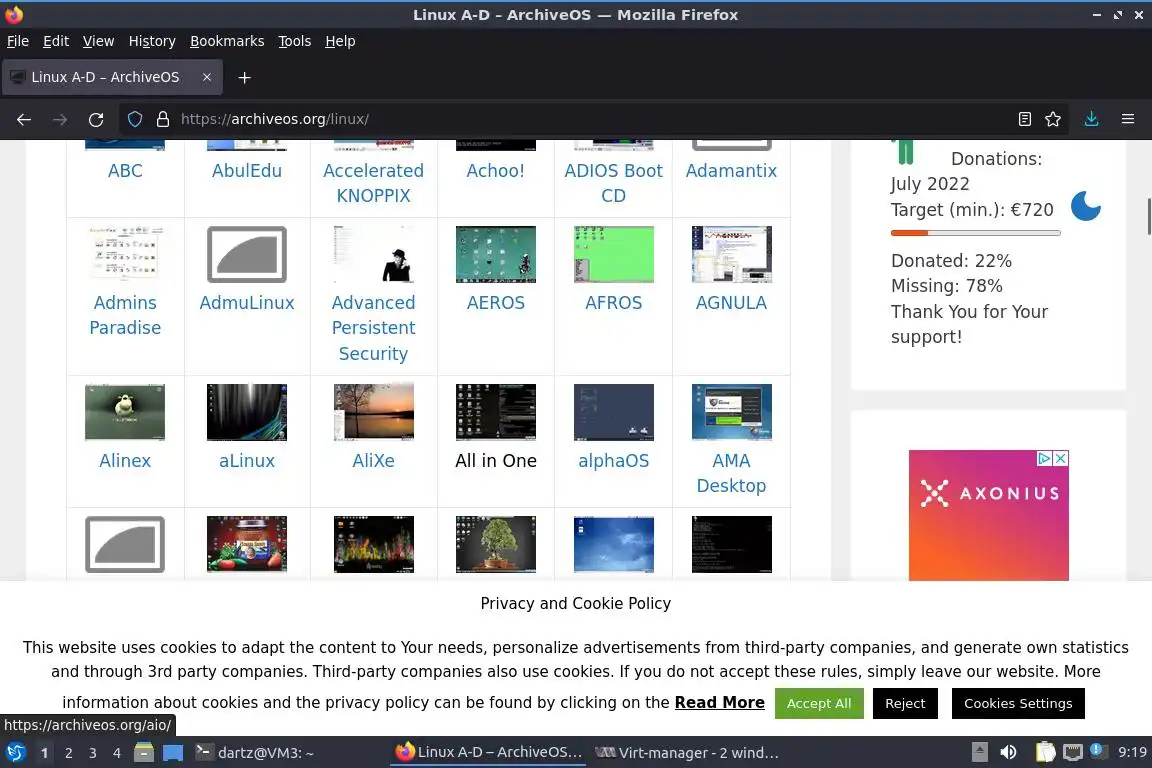Switch to workspace 2 in taskbar
This screenshot has width=1152, height=768.
68,753
